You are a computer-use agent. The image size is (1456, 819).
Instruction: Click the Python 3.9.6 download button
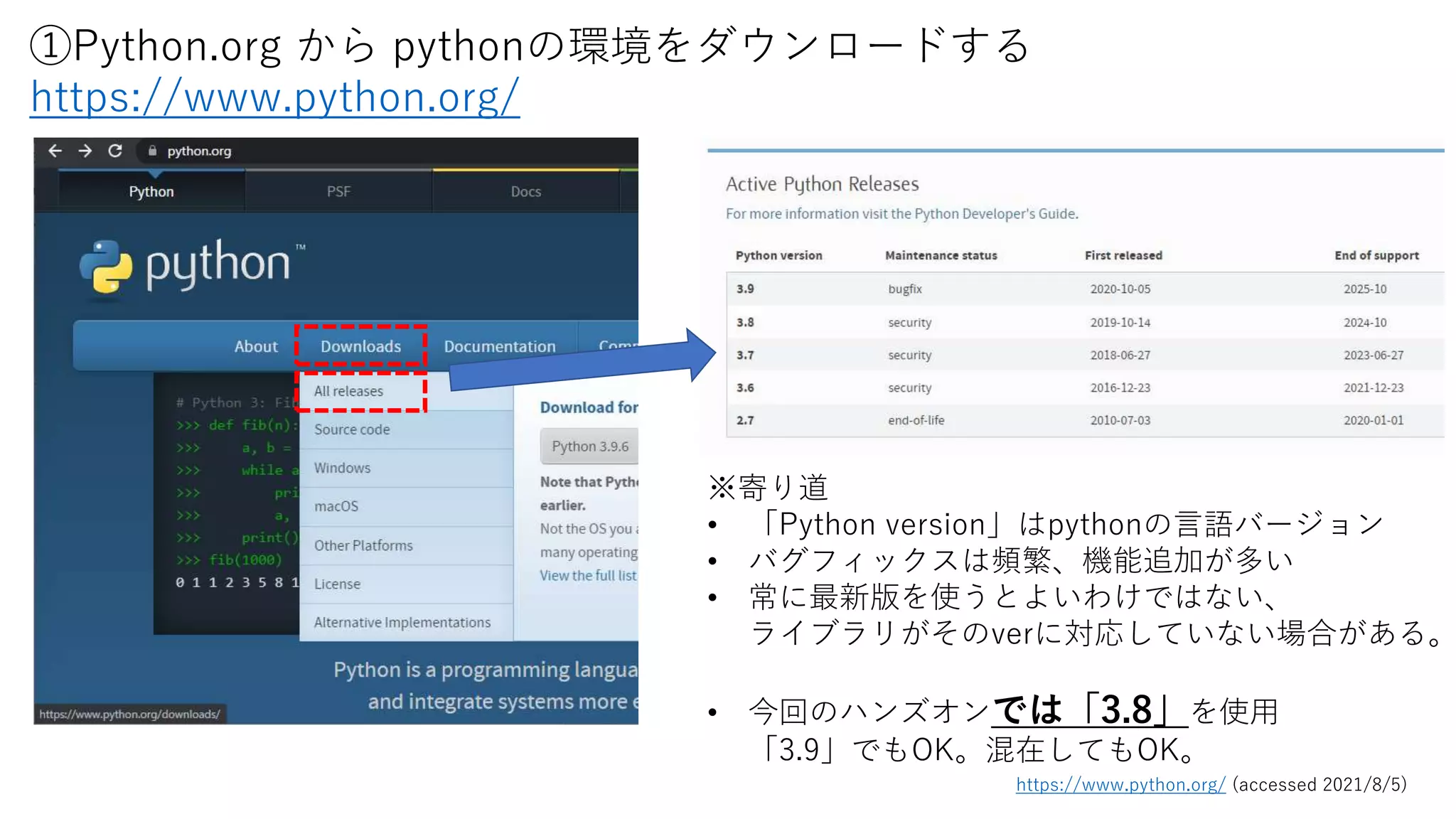coord(589,446)
